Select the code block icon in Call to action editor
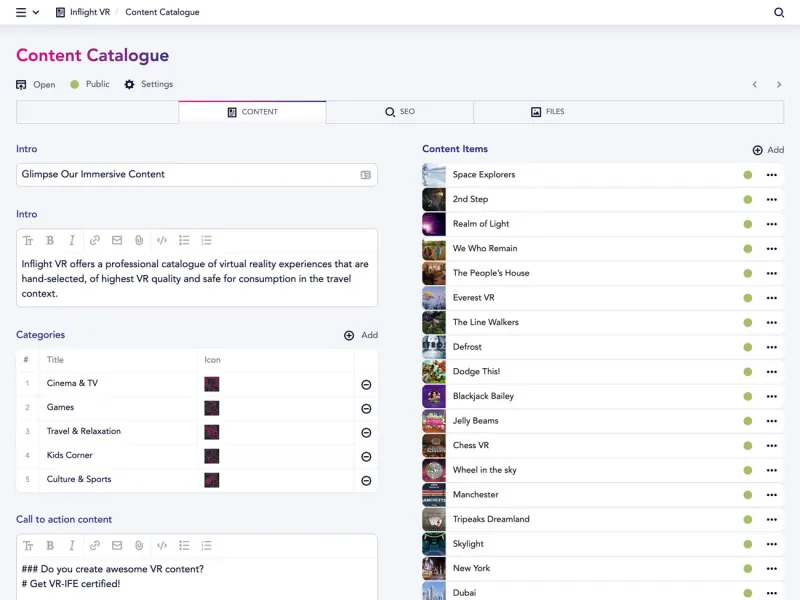This screenshot has height=600, width=800. (x=161, y=545)
